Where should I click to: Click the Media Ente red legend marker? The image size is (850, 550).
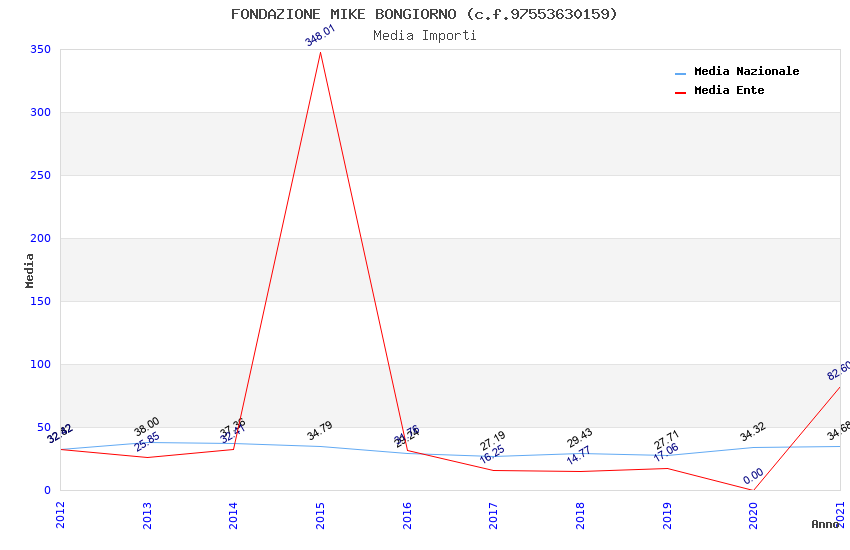tap(680, 93)
